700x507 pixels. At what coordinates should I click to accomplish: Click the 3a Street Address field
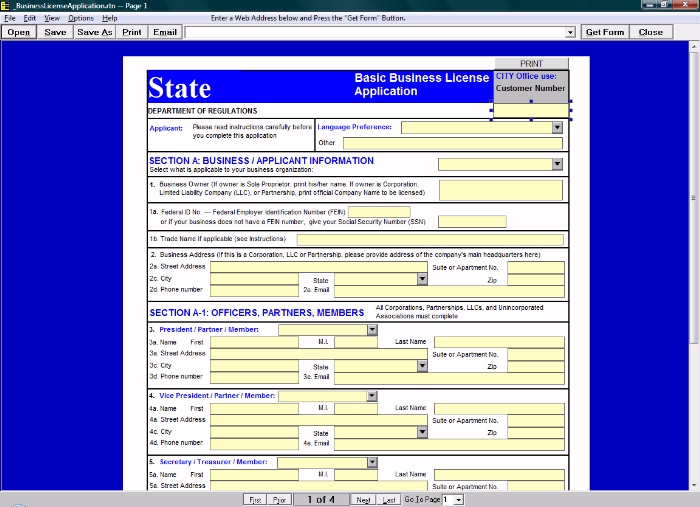tap(319, 354)
